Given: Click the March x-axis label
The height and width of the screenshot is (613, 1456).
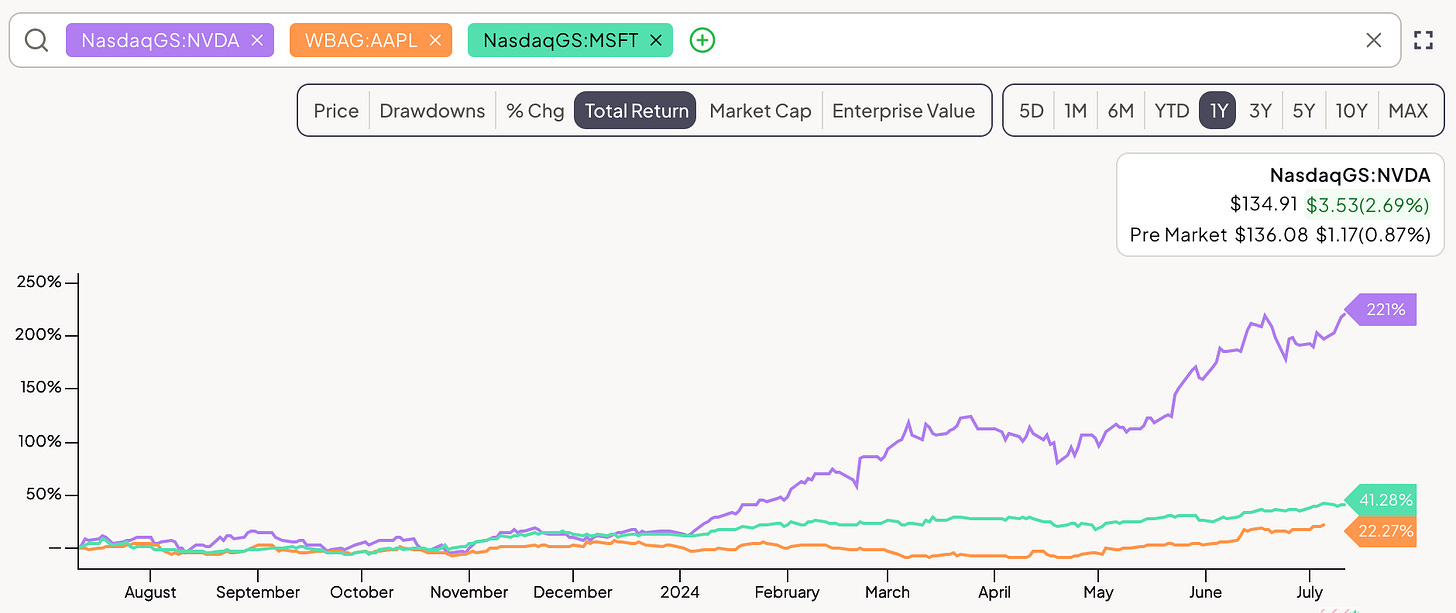Looking at the screenshot, I should click(888, 592).
